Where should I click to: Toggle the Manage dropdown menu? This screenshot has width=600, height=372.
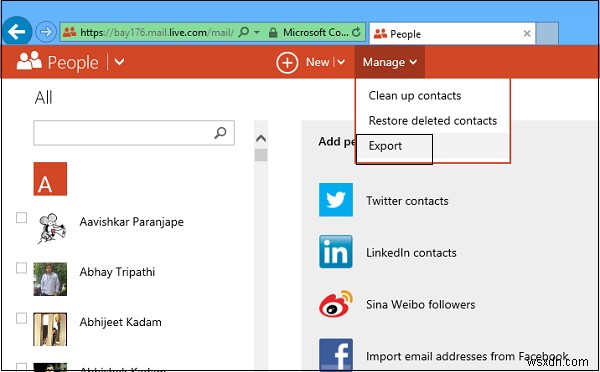[x=390, y=62]
